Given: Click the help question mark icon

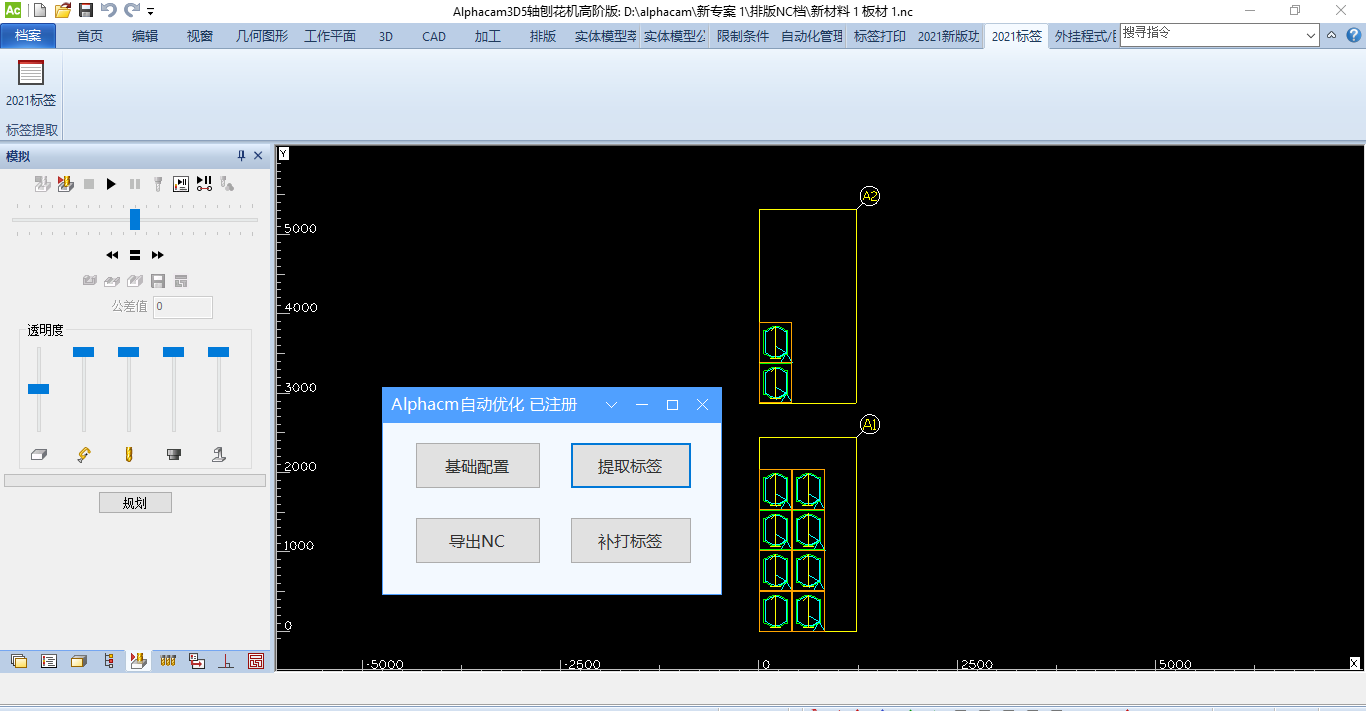Looking at the screenshot, I should click(1354, 35).
